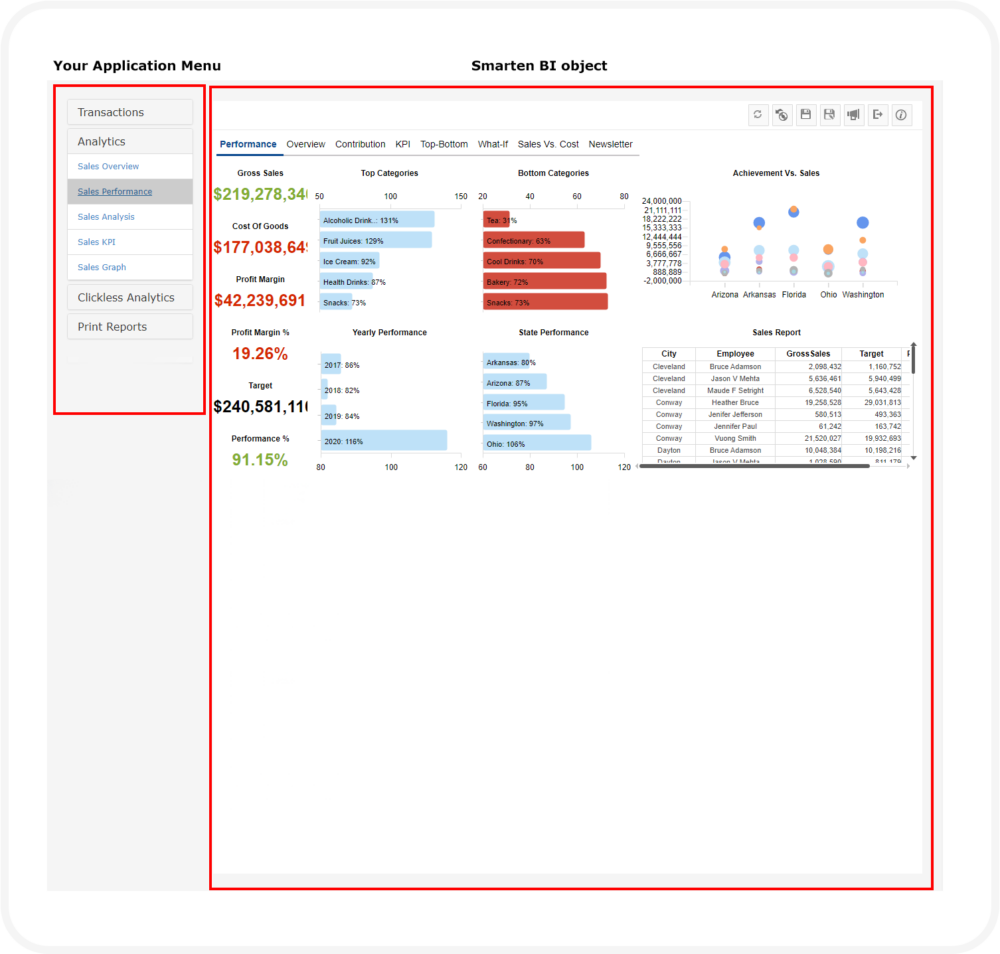
Task: Click the 19,258,528 gross sales cell
Action: [809, 402]
